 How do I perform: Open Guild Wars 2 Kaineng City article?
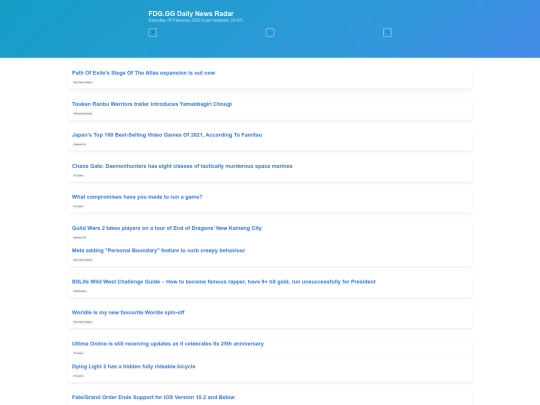(167, 228)
